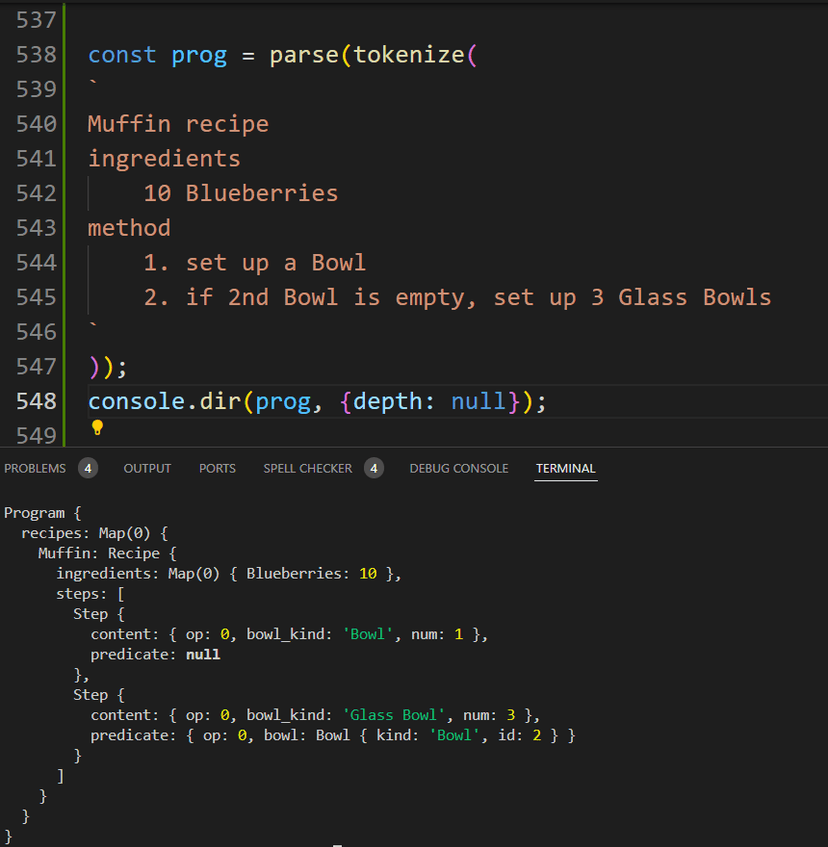Select line 544 via its line number

(x=36, y=263)
